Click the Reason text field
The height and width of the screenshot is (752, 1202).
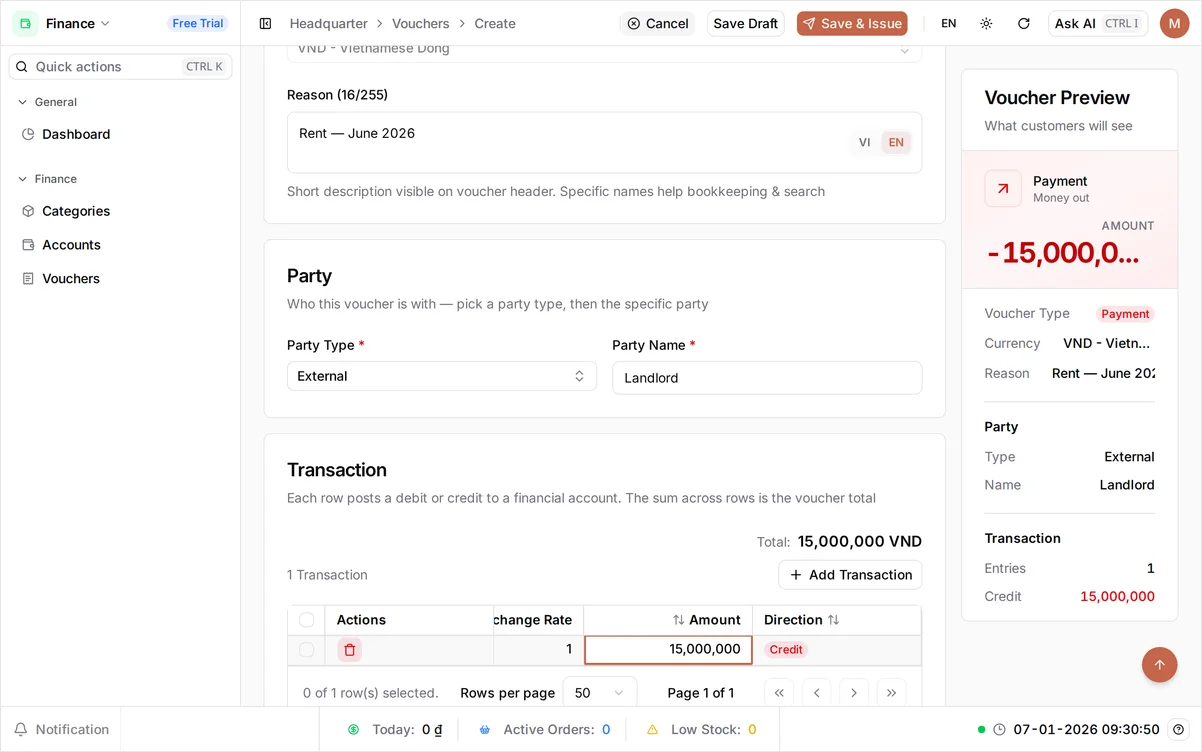[x=604, y=142]
